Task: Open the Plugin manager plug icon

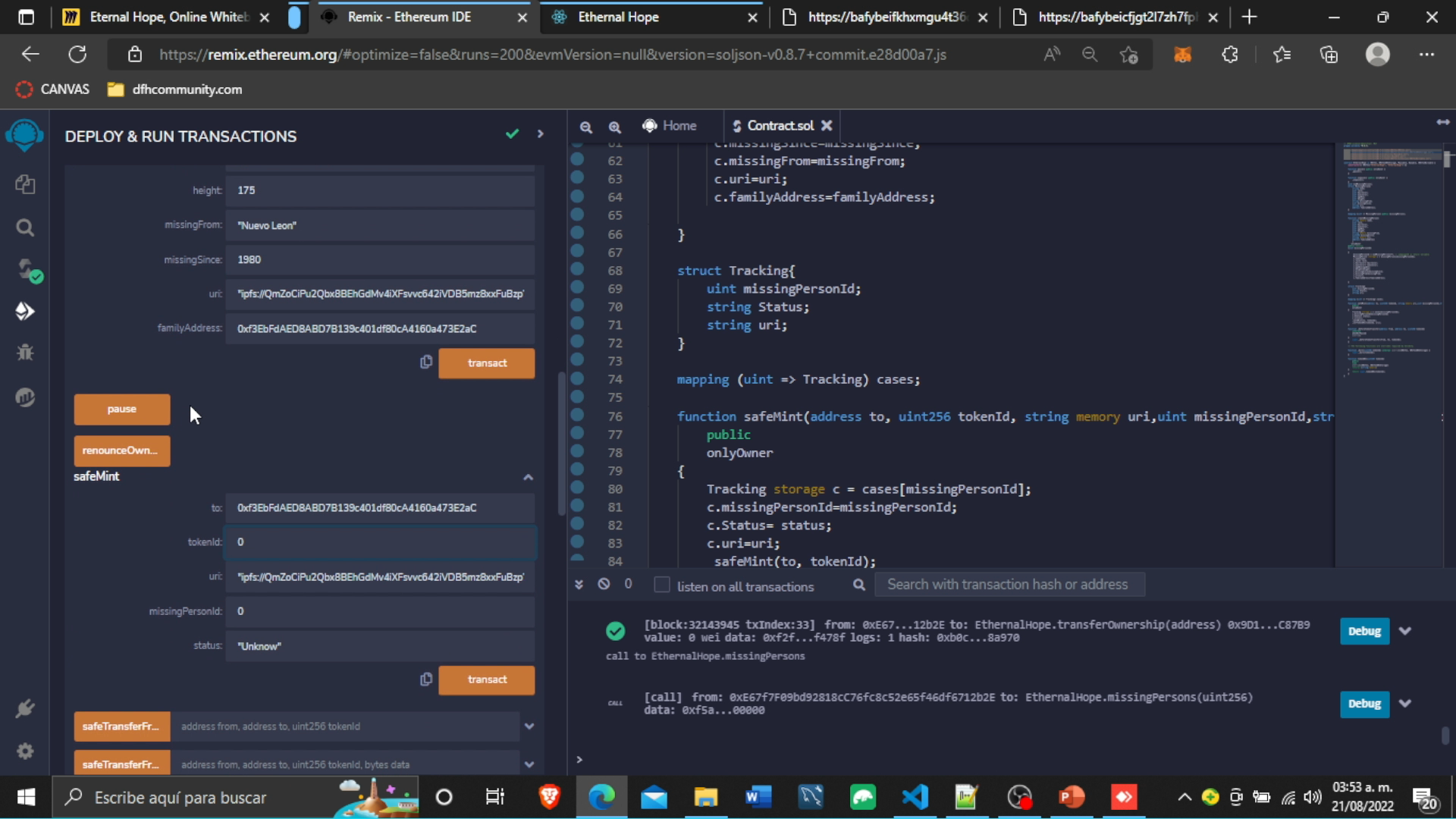Action: (x=25, y=709)
